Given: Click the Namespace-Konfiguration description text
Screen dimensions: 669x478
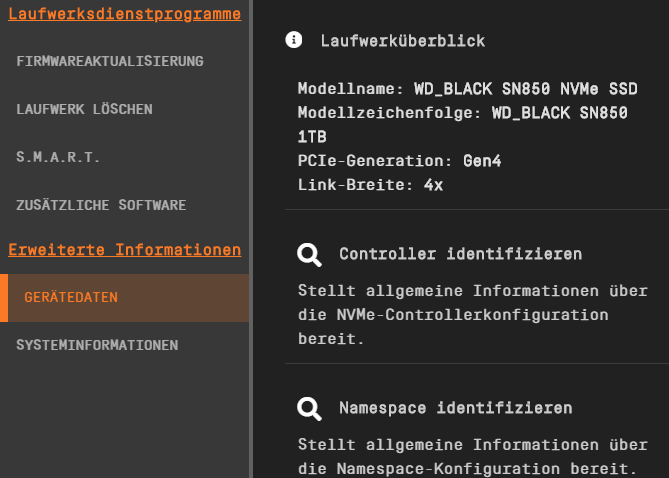Looking at the screenshot, I should [x=473, y=457].
